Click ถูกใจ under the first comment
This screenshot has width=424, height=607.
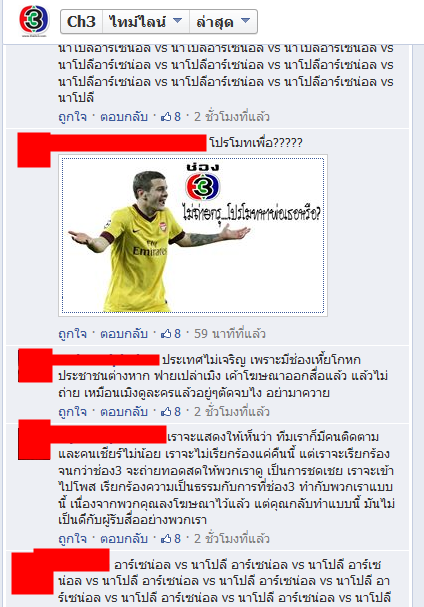[x=72, y=117]
